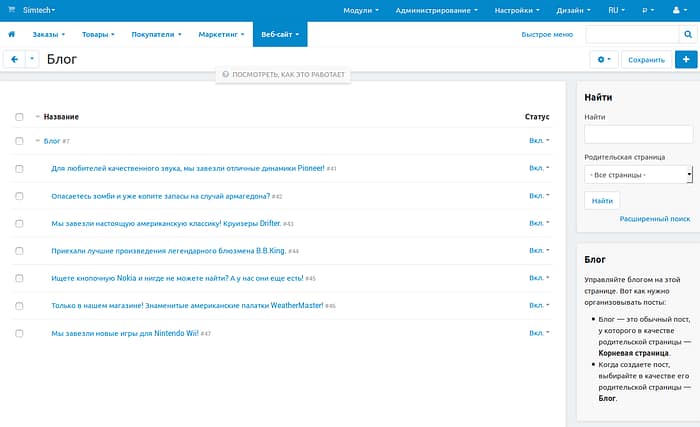Expand the RU language selector
The height and width of the screenshot is (427, 700).
pyautogui.click(x=617, y=9)
